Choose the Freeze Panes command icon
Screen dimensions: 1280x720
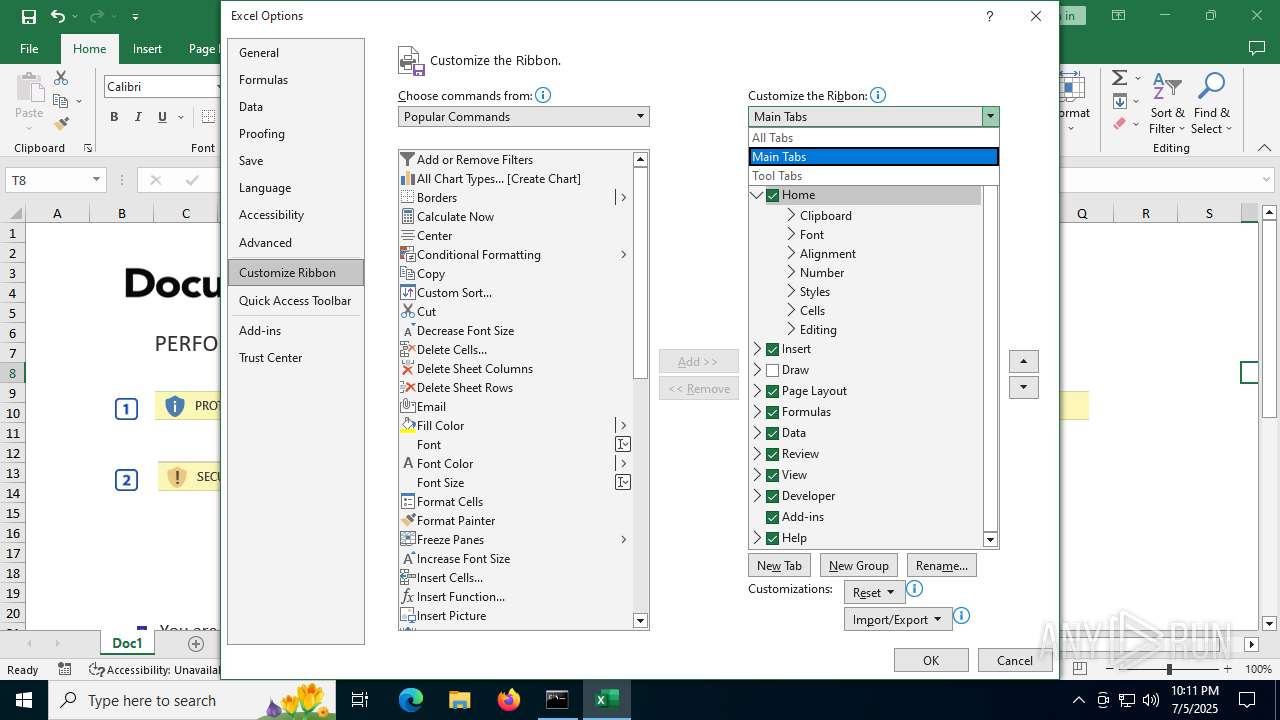[407, 539]
